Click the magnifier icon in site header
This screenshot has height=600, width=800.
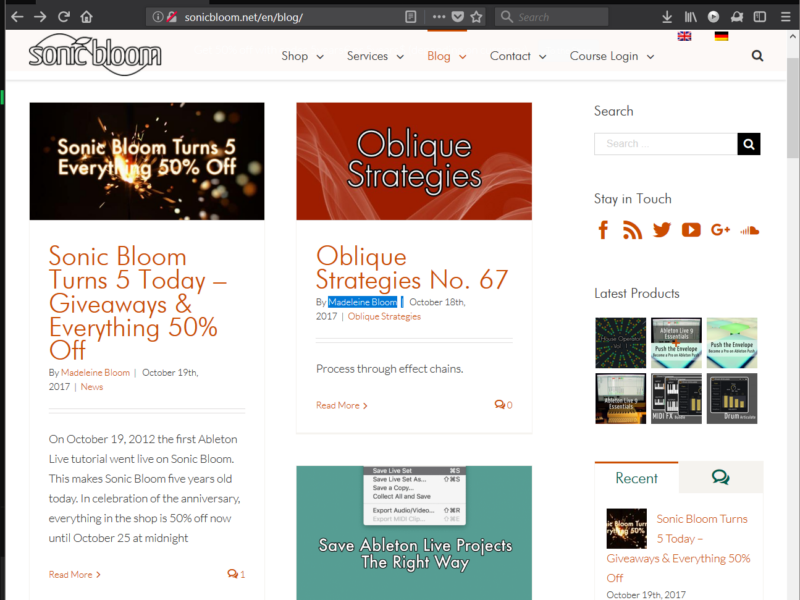click(x=757, y=56)
